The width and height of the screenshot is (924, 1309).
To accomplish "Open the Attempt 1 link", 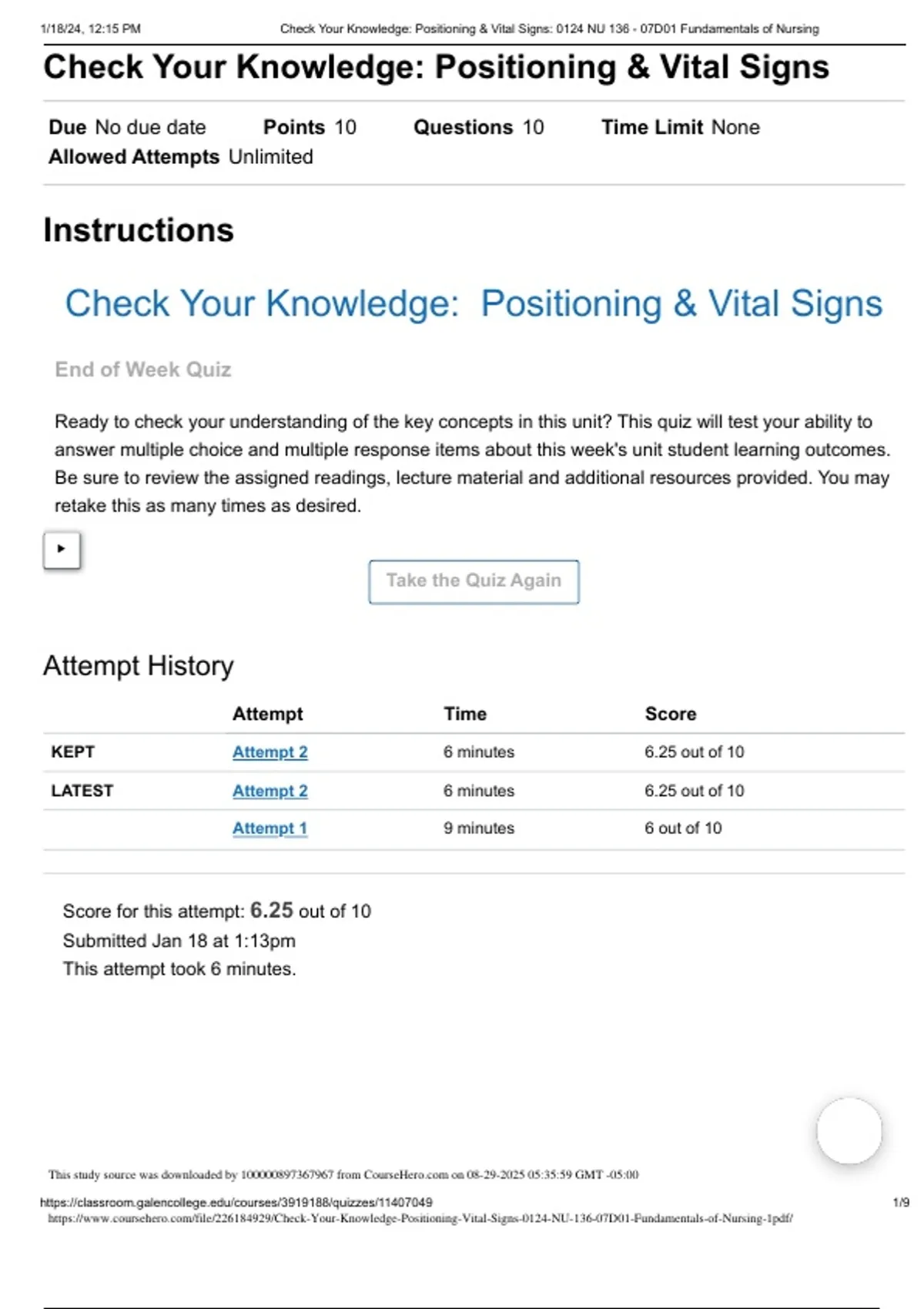I will (269, 829).
